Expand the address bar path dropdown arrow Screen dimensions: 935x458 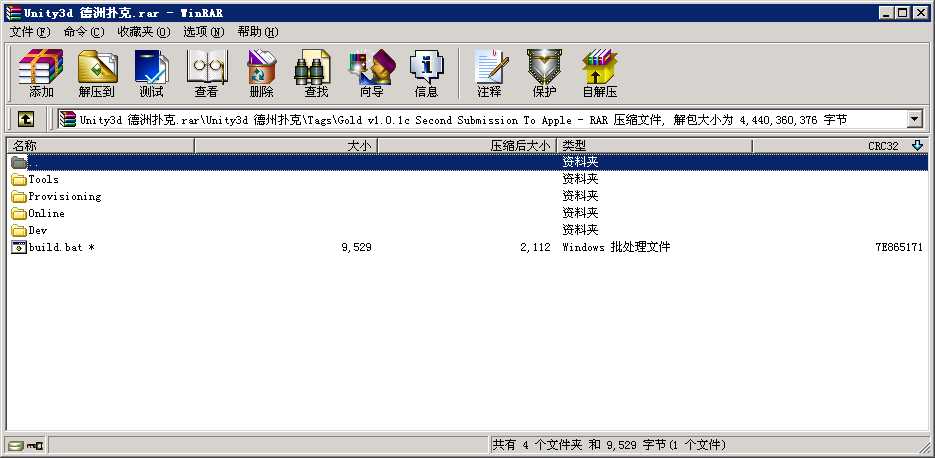[x=915, y=119]
